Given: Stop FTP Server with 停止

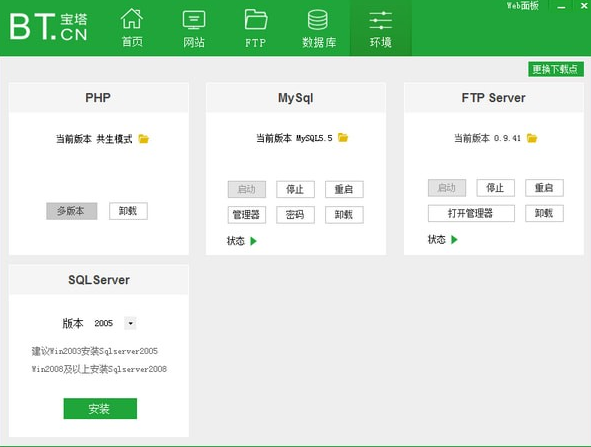Looking at the screenshot, I should point(496,188).
